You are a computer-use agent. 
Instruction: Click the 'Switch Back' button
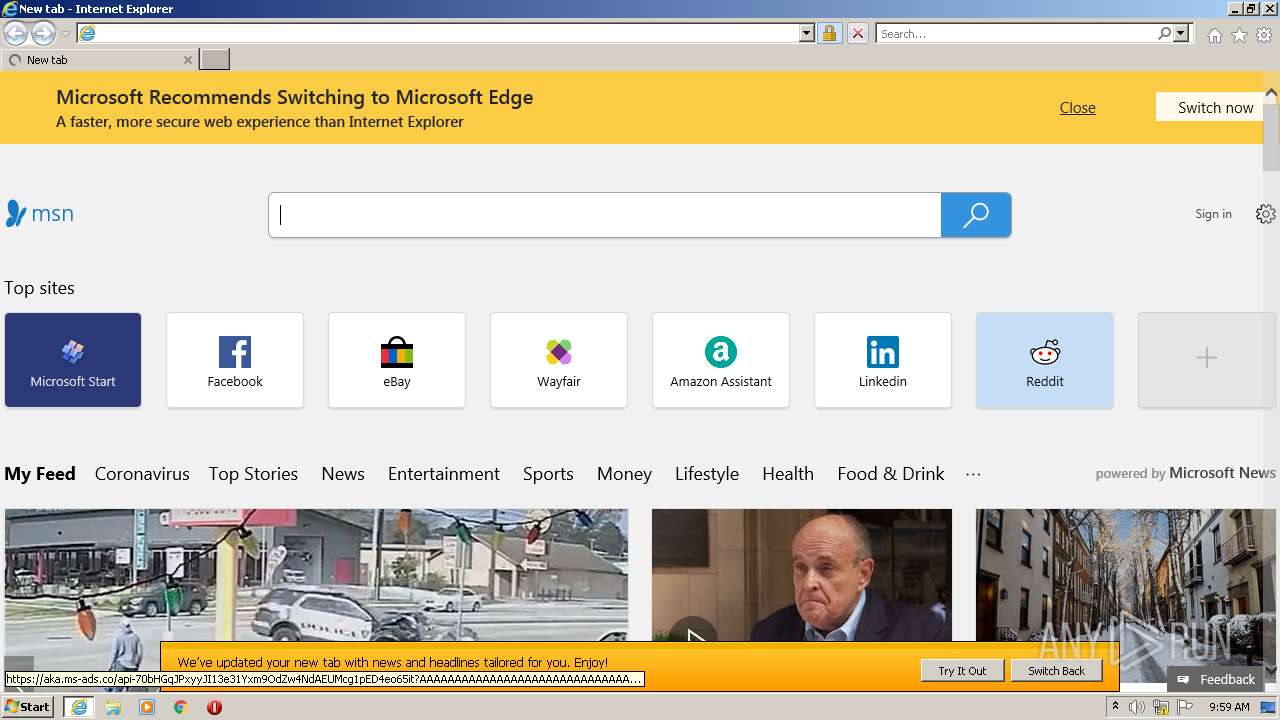[1056, 671]
